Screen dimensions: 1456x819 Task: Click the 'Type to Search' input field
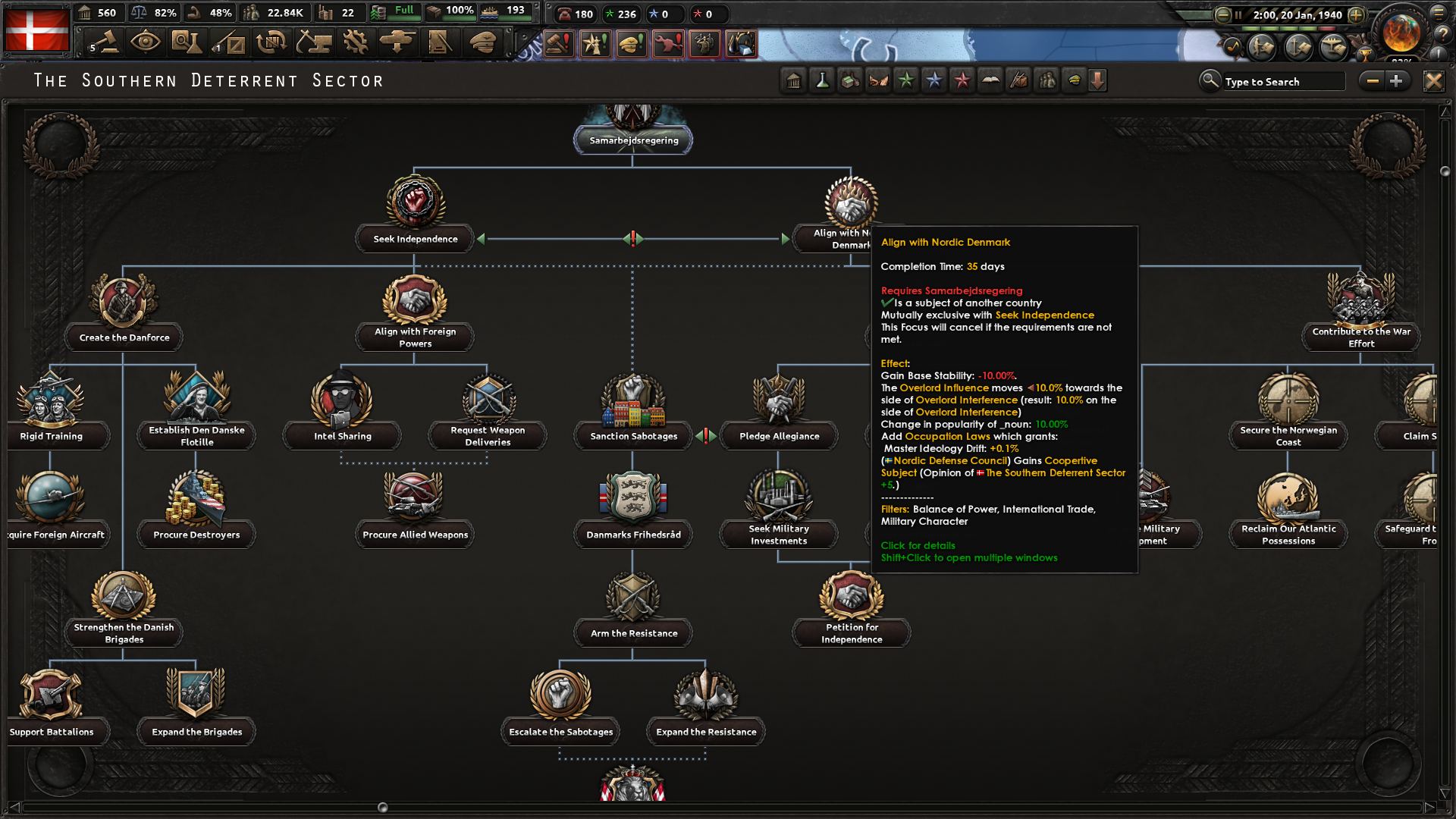click(1282, 81)
